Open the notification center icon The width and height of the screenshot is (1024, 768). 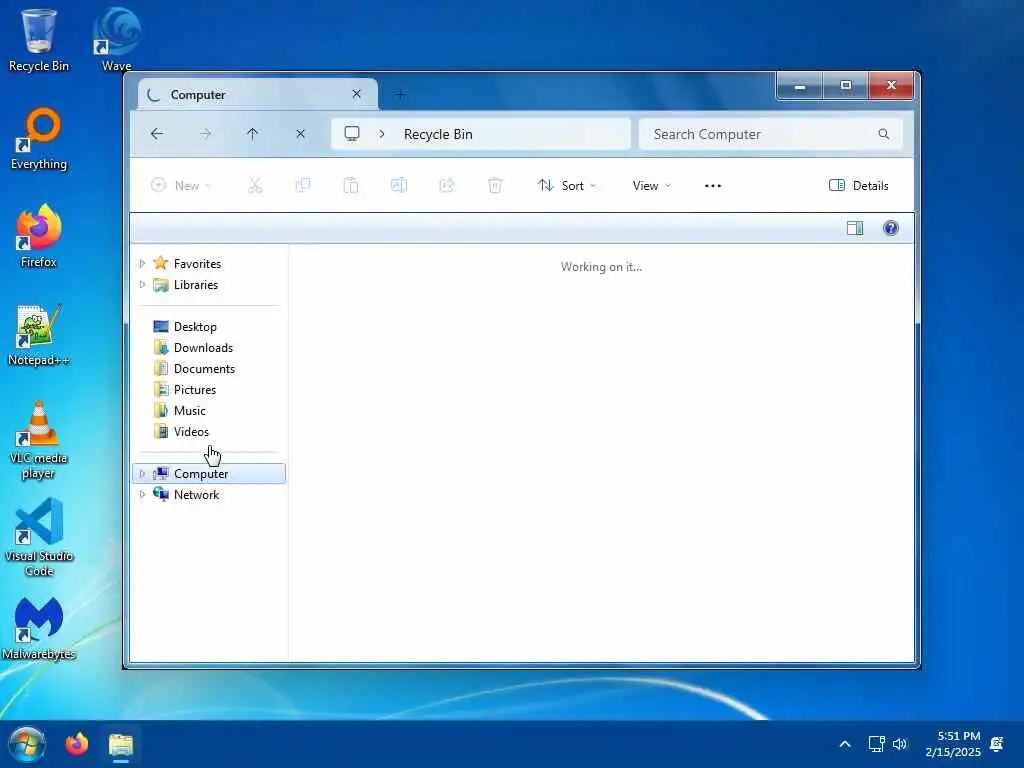tap(997, 744)
